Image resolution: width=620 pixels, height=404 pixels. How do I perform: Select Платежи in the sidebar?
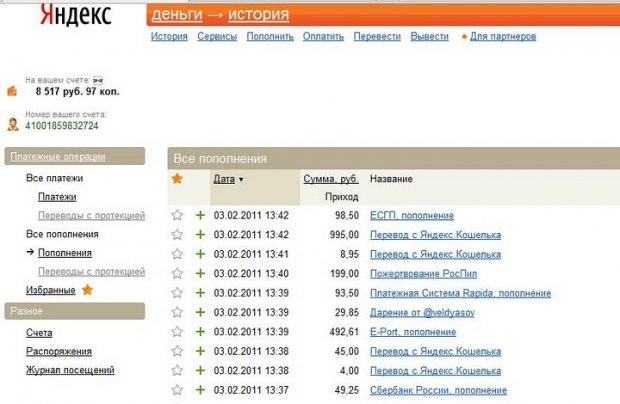tap(57, 197)
